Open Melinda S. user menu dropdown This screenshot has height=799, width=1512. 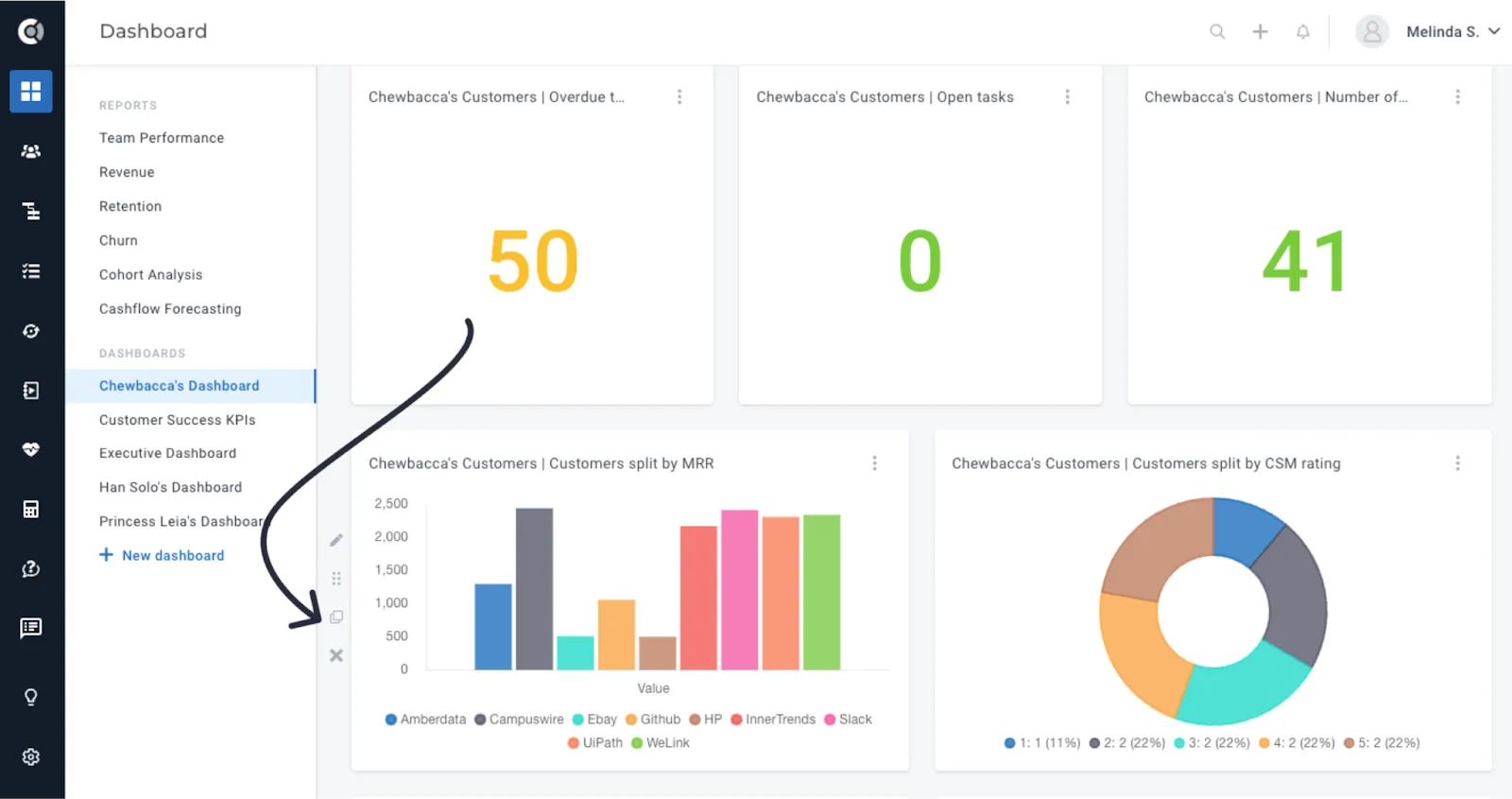(x=1452, y=32)
